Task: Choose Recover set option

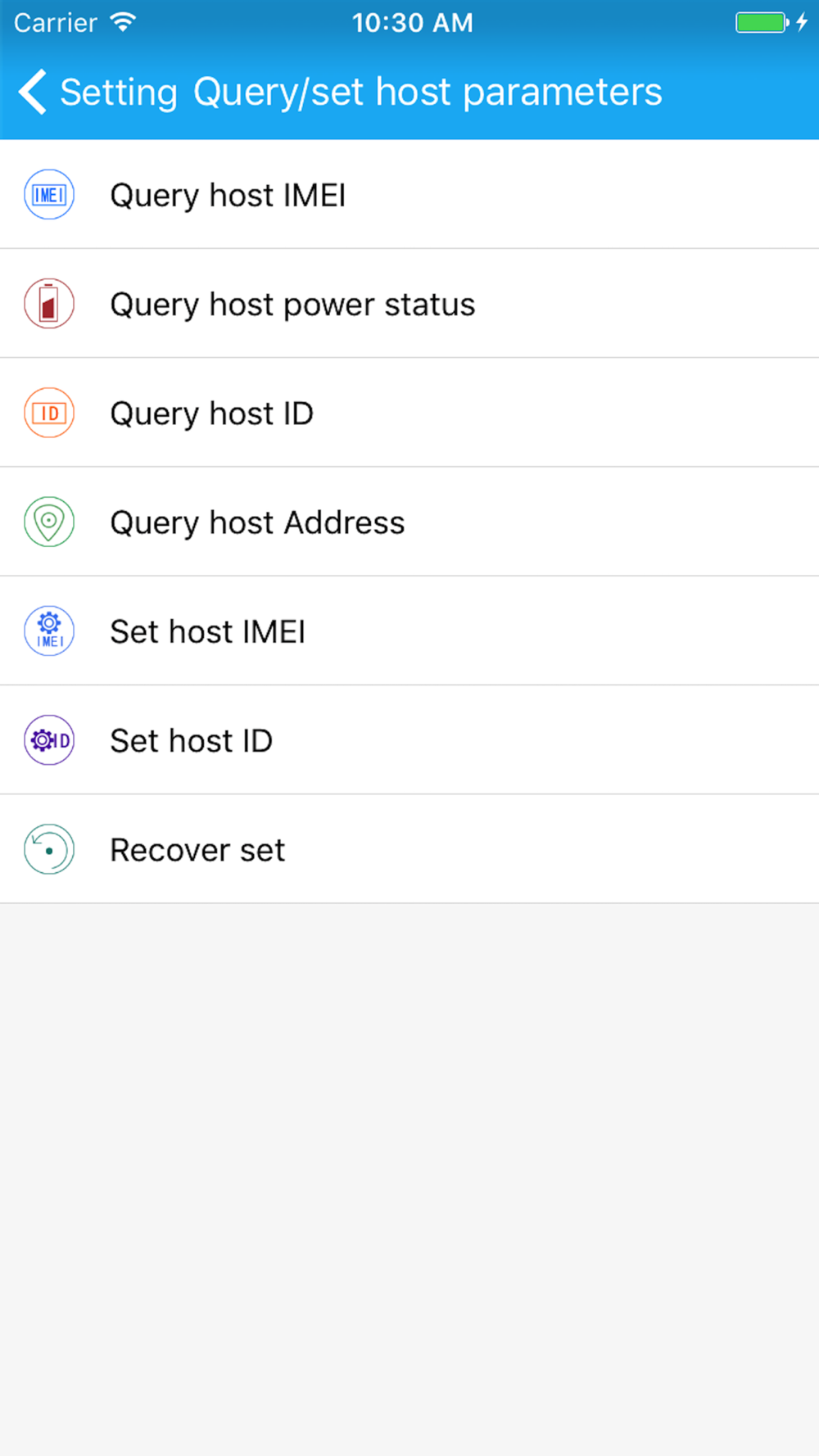Action: click(x=409, y=849)
